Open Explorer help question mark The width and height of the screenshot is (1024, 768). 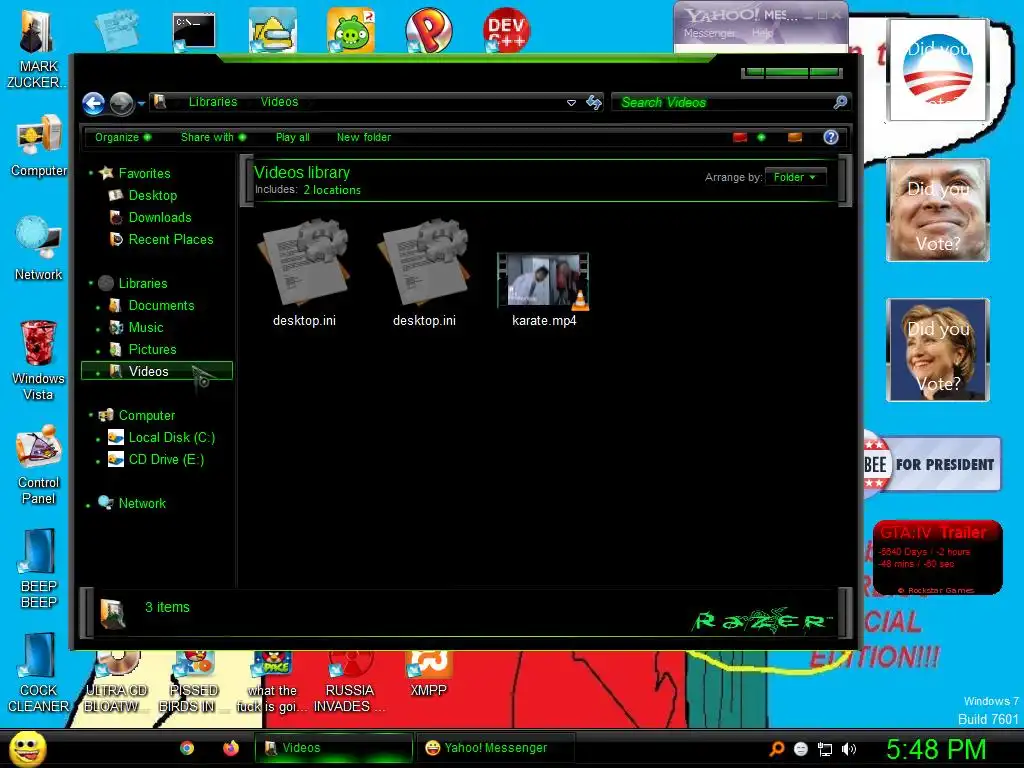click(x=831, y=137)
